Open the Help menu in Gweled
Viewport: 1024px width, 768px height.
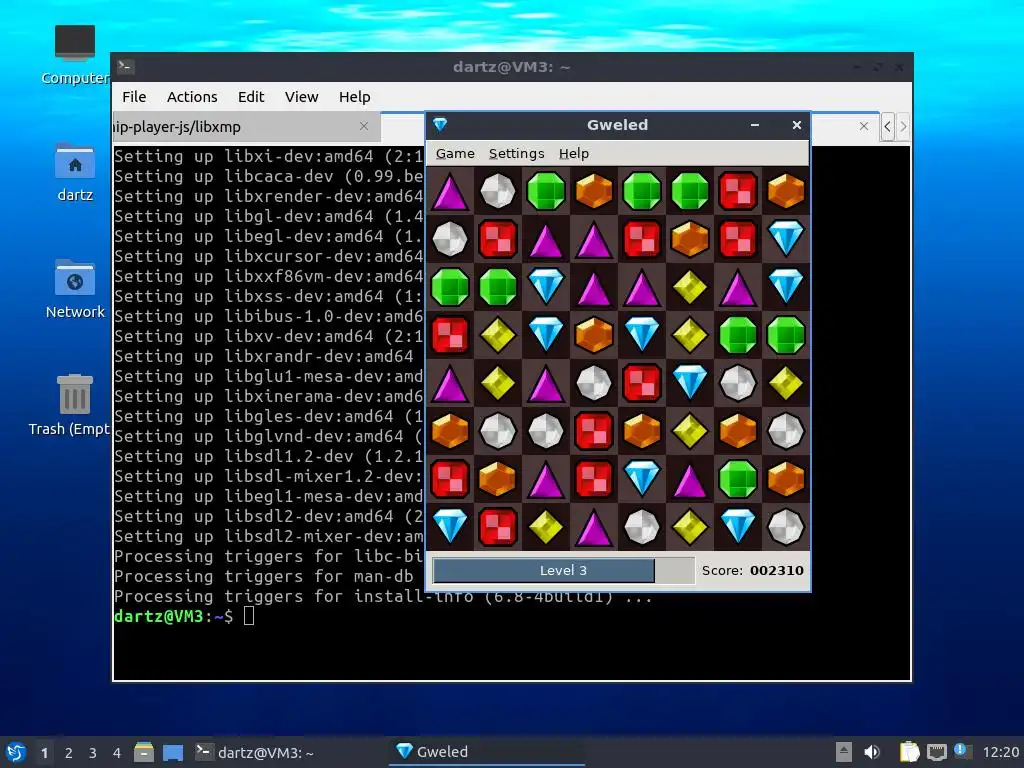coord(573,153)
